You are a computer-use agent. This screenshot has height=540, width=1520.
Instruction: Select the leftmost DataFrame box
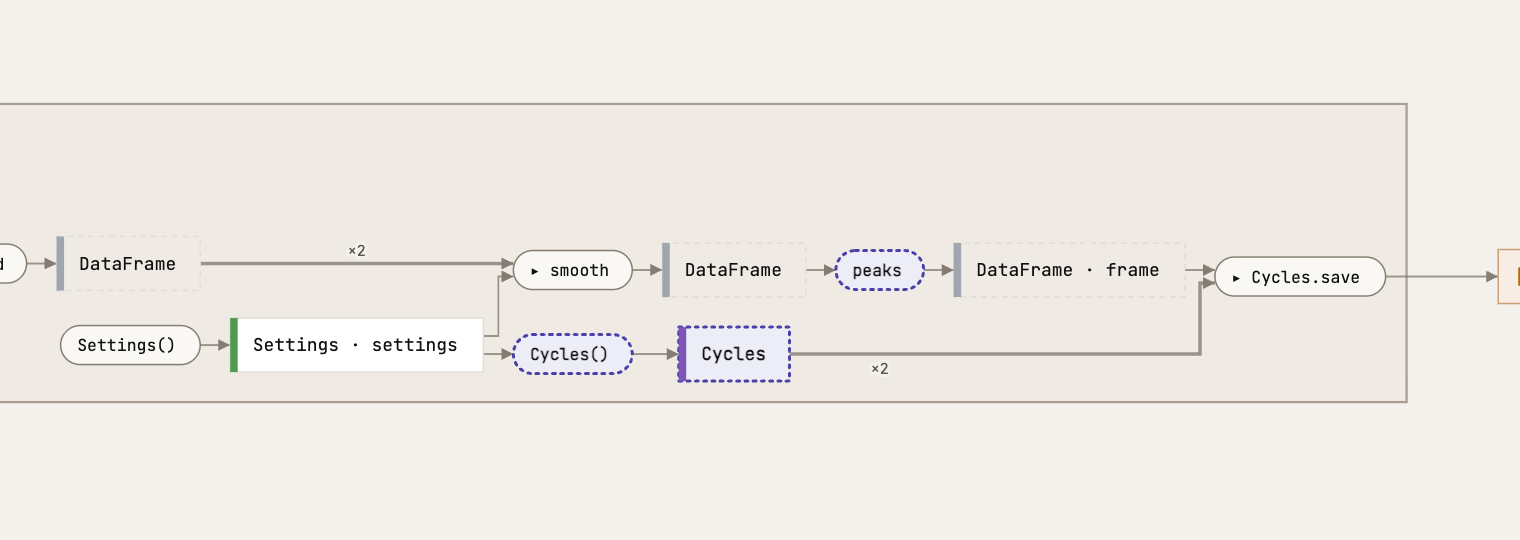pyautogui.click(x=128, y=264)
